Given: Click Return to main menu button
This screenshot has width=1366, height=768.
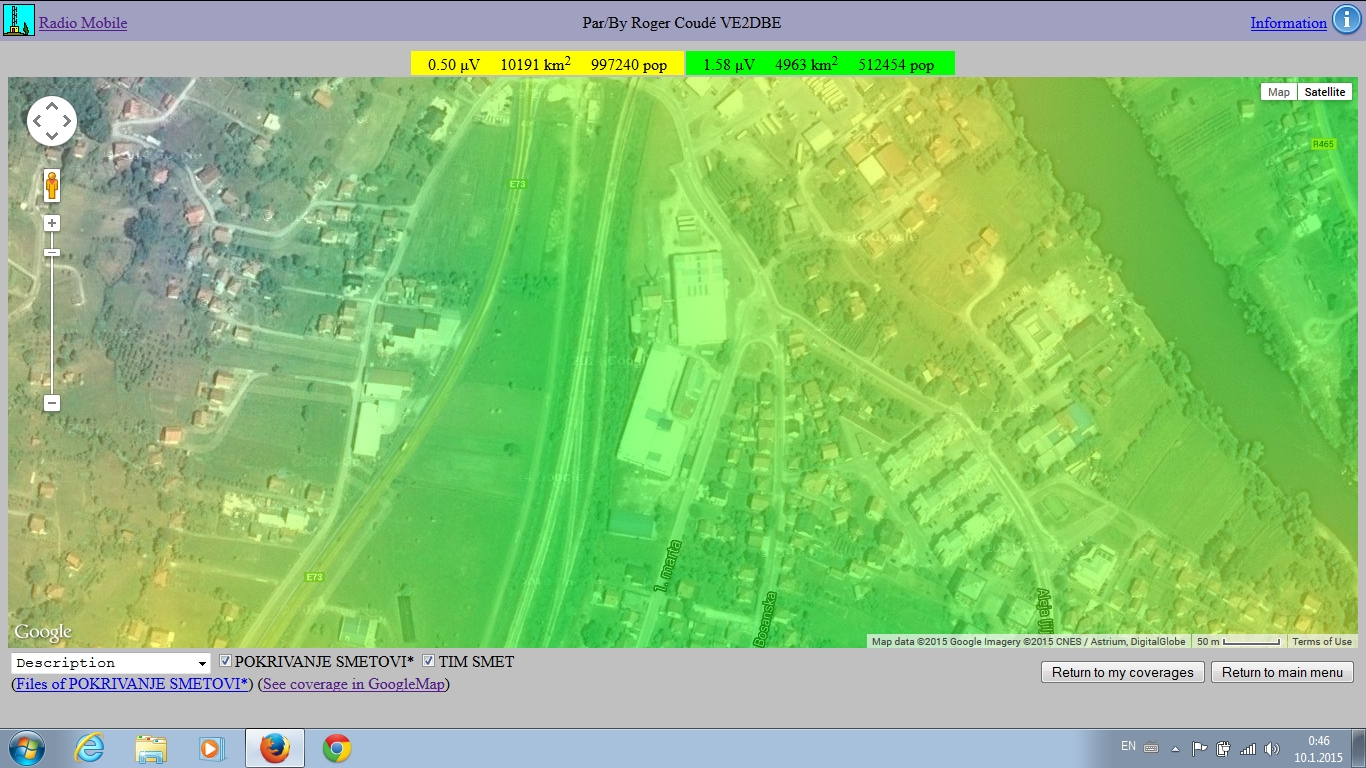Looking at the screenshot, I should (1282, 672).
